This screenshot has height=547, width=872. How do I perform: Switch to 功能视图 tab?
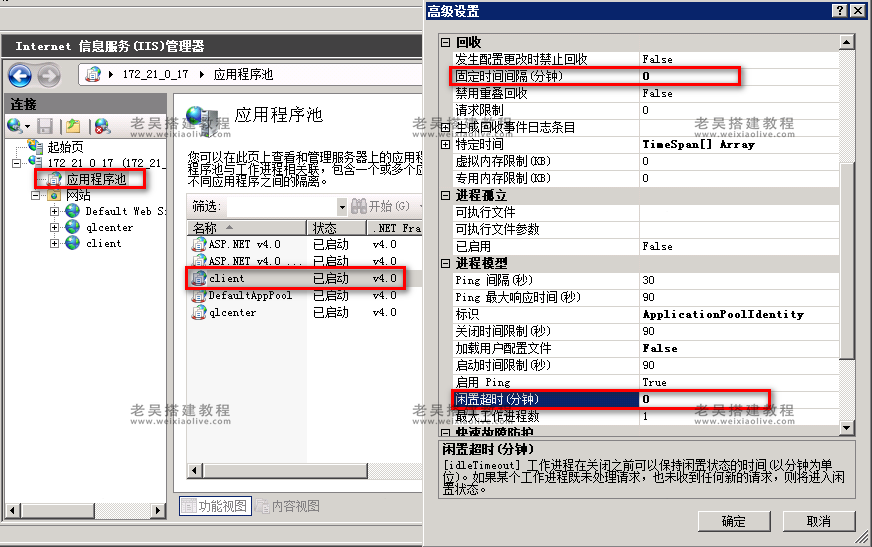point(215,506)
